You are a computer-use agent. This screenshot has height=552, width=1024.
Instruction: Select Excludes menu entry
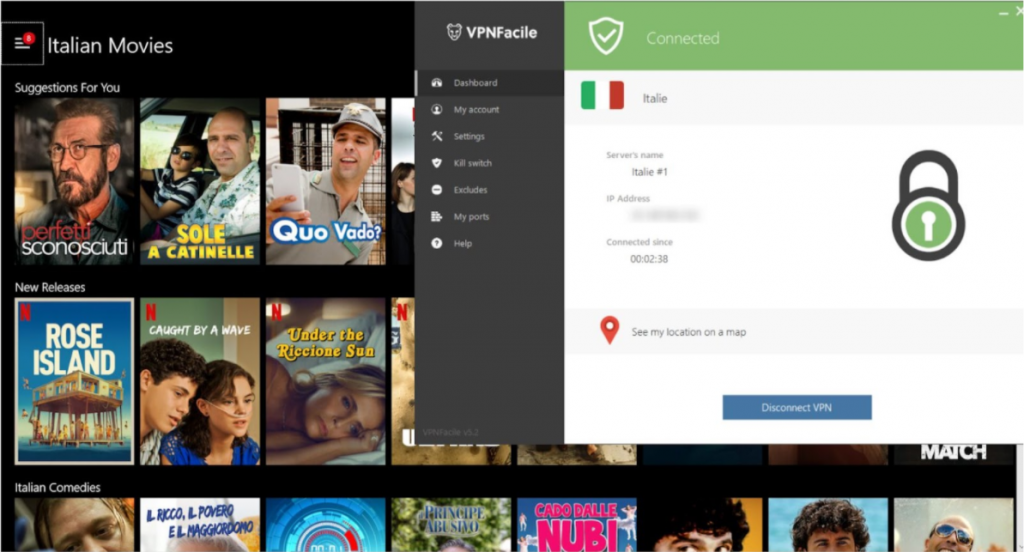pos(489,190)
